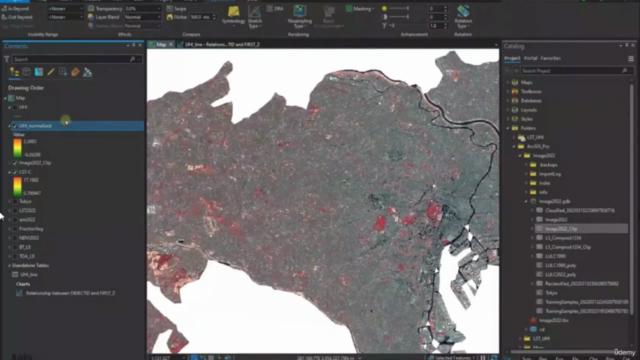Select the UHI_line standalone table
Viewport: 640px width, 360px height.
click(28, 275)
